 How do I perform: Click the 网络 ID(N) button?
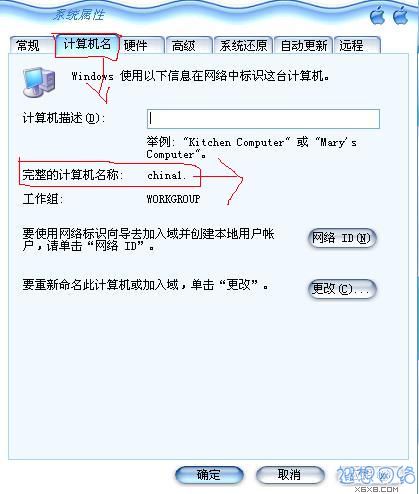[342, 238]
